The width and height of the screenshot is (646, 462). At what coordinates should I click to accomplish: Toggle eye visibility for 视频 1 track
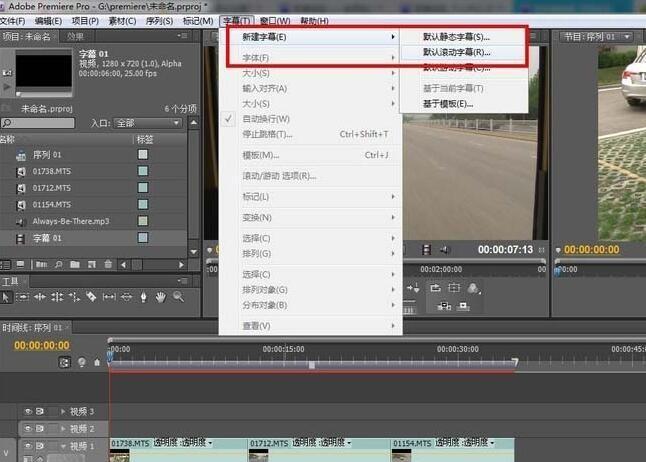[x=28, y=446]
